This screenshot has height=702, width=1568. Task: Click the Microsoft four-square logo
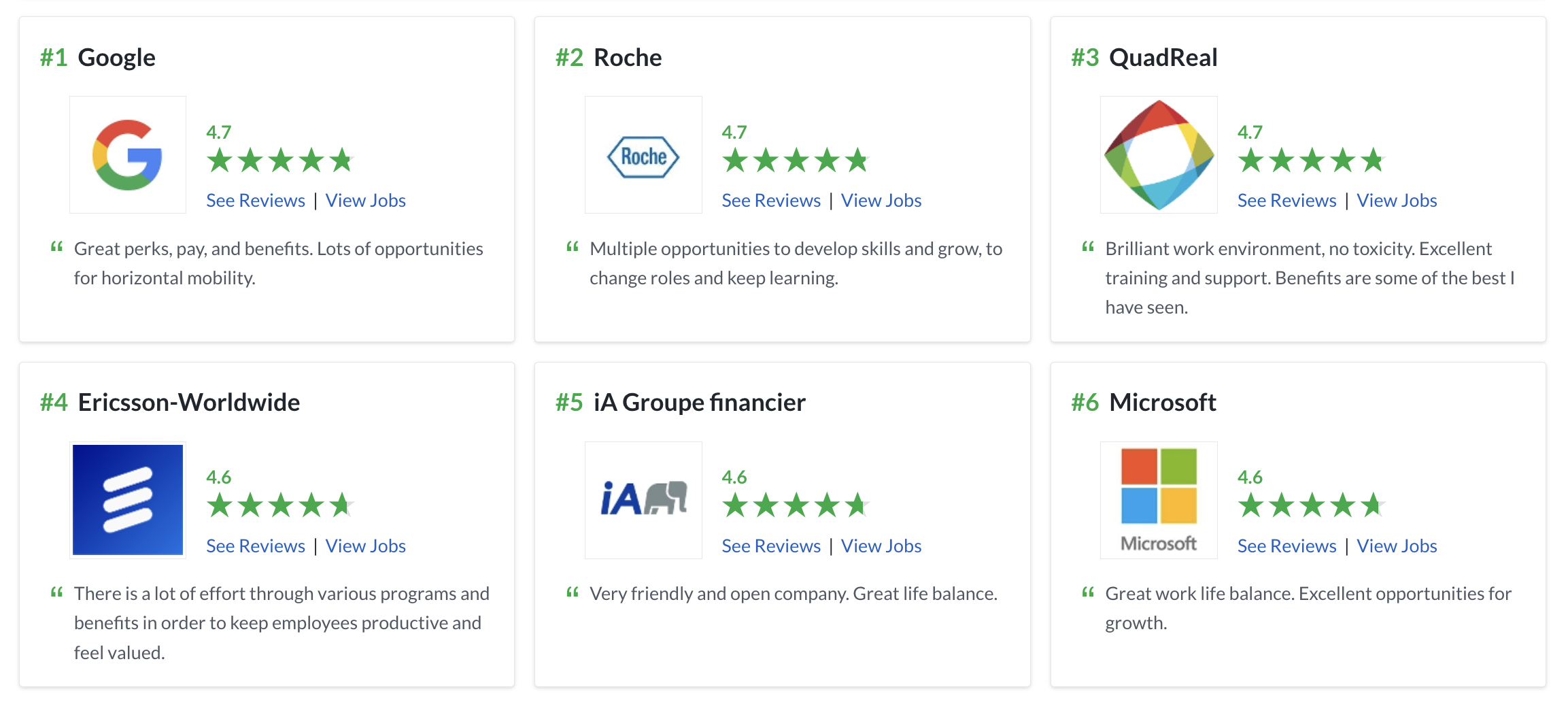pyautogui.click(x=1159, y=500)
